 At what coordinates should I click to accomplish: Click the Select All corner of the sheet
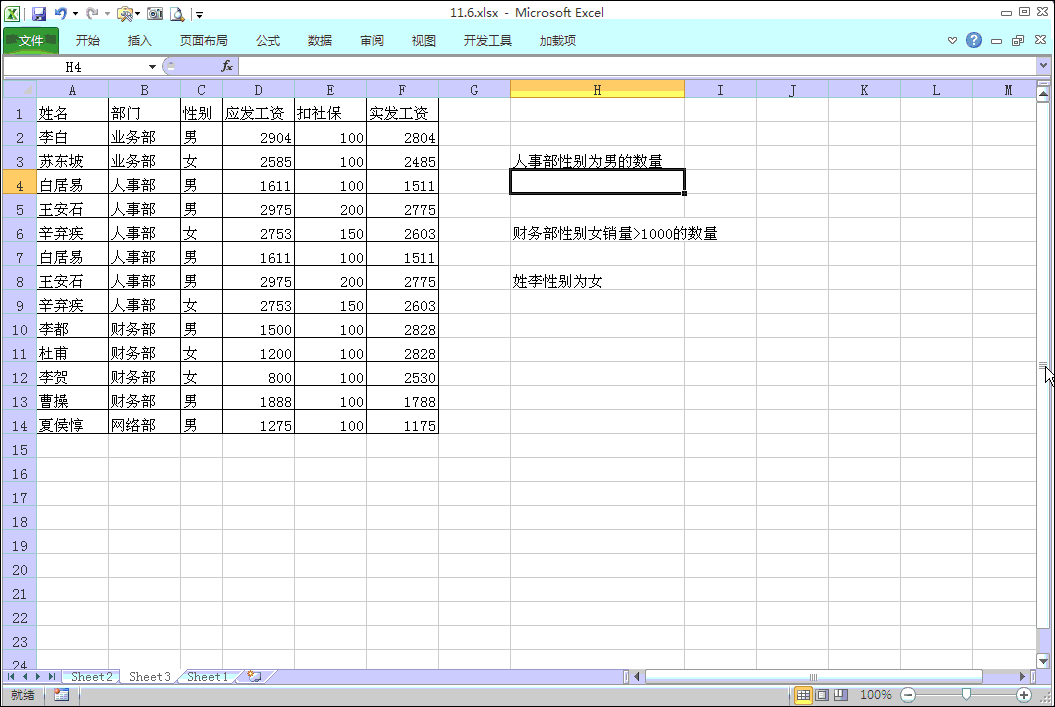tap(20, 89)
